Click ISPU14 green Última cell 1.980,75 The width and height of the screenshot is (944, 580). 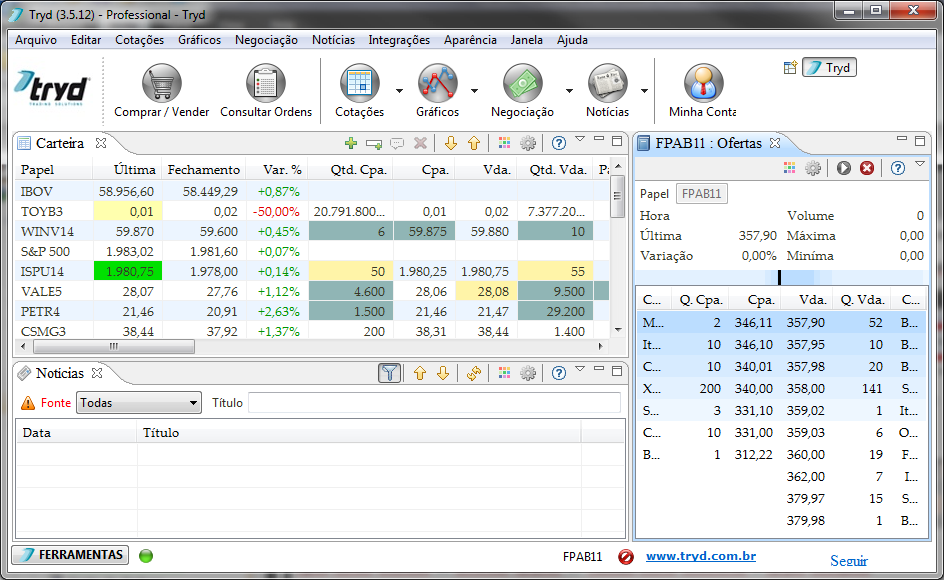pyautogui.click(x=128, y=271)
